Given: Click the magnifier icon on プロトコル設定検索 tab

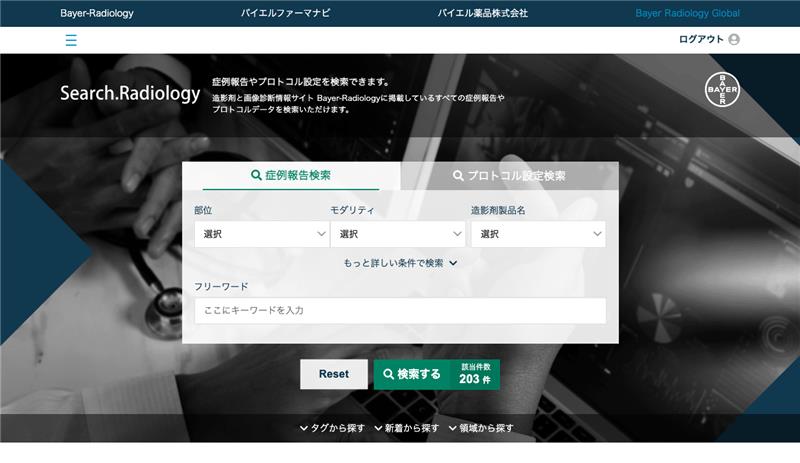Looking at the screenshot, I should pos(458,176).
